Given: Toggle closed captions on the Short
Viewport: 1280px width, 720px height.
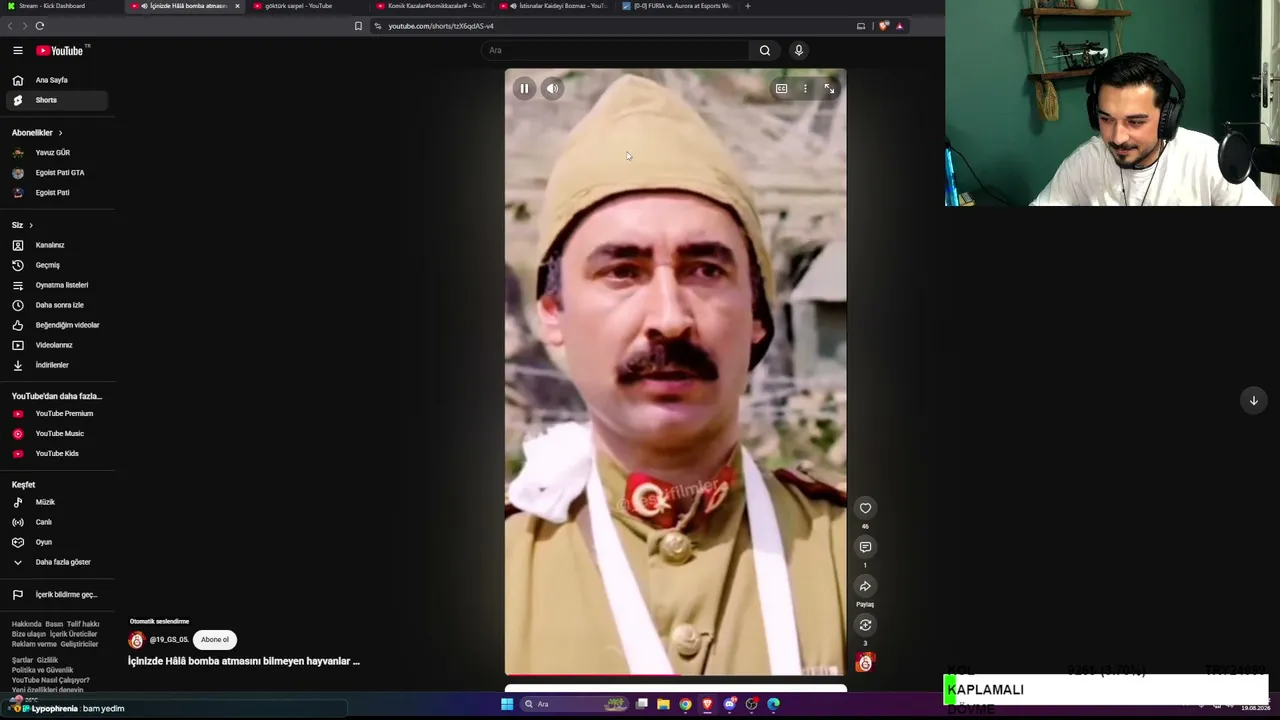Looking at the screenshot, I should [781, 89].
